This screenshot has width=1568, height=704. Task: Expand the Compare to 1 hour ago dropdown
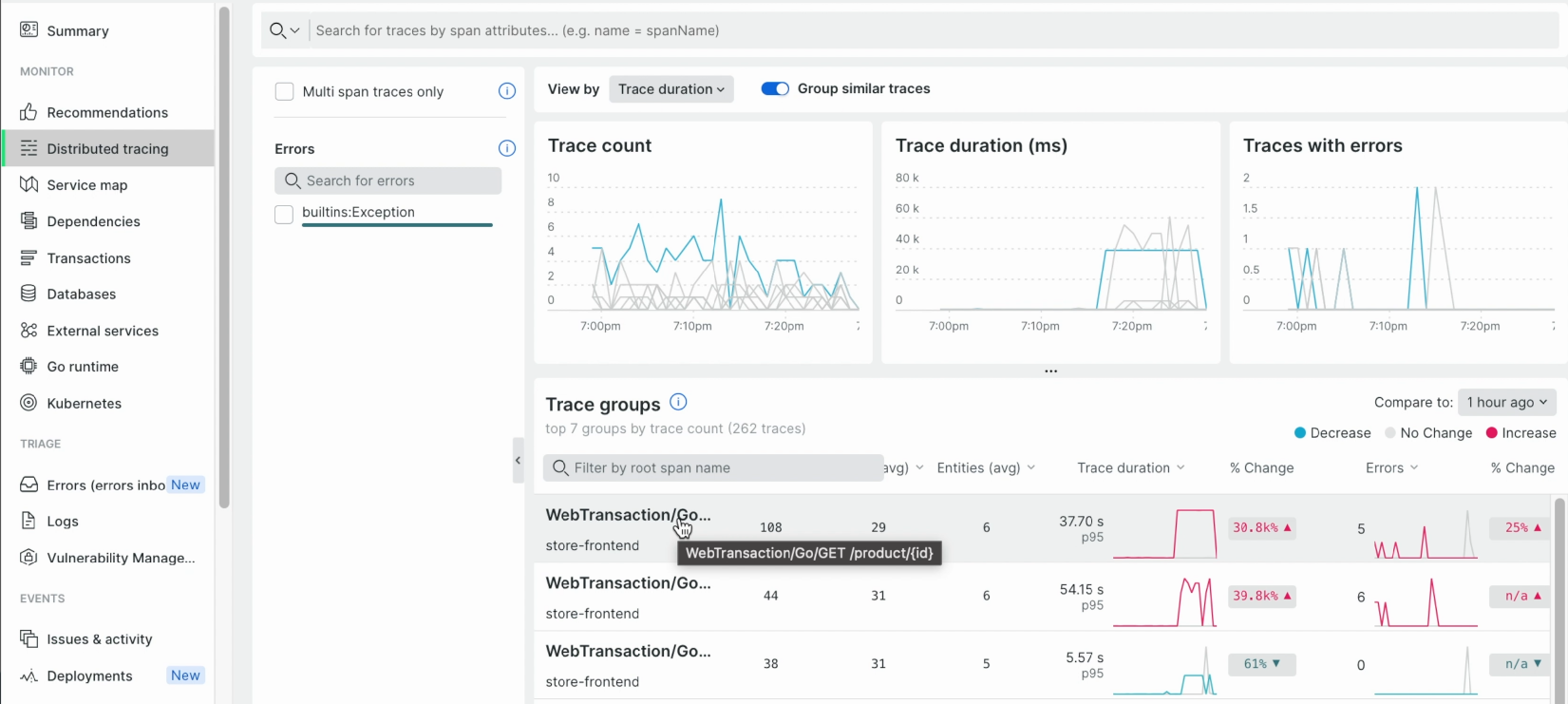1506,402
